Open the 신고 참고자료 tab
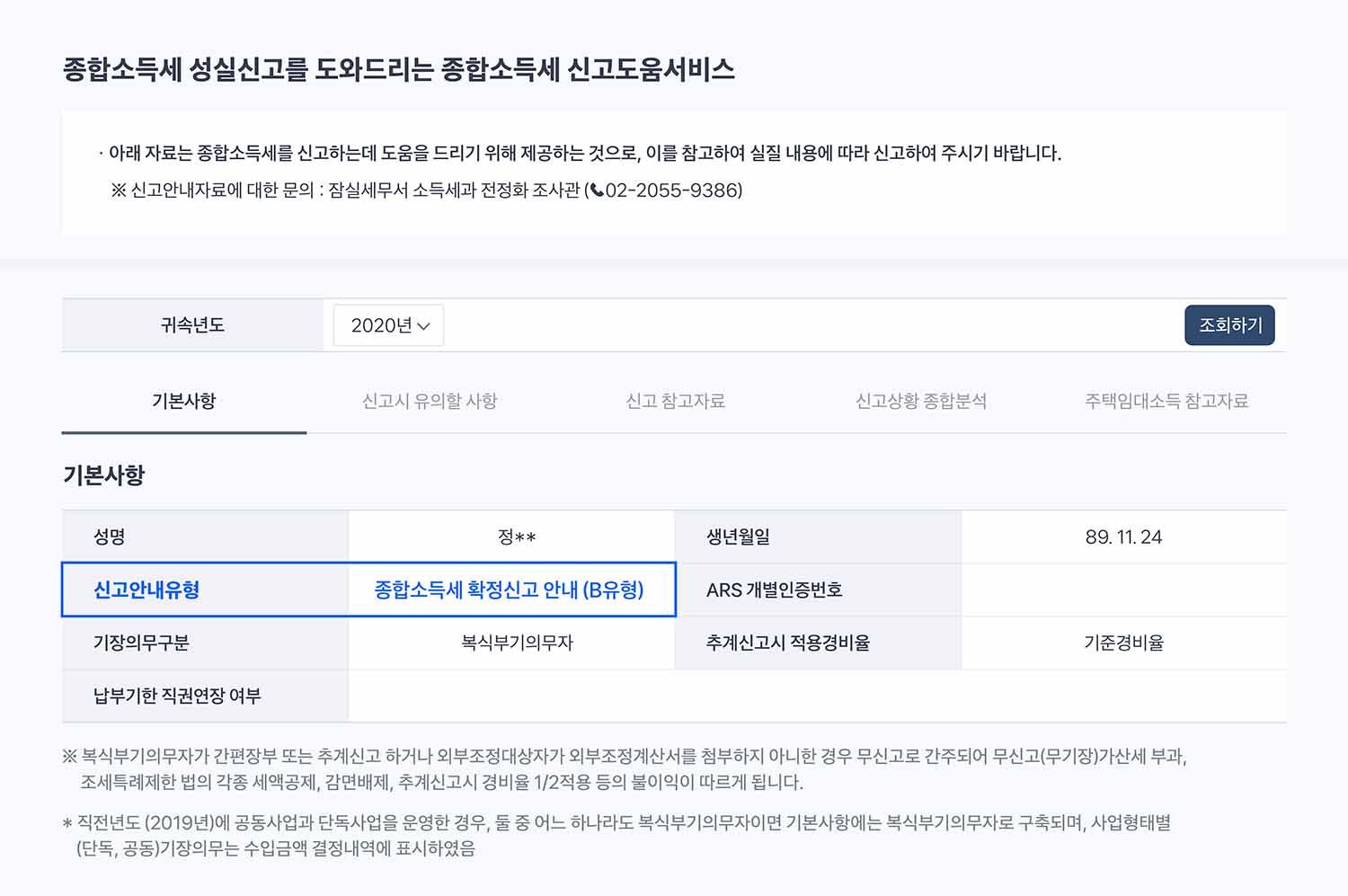Screen dimensions: 1348x896 click(x=675, y=401)
